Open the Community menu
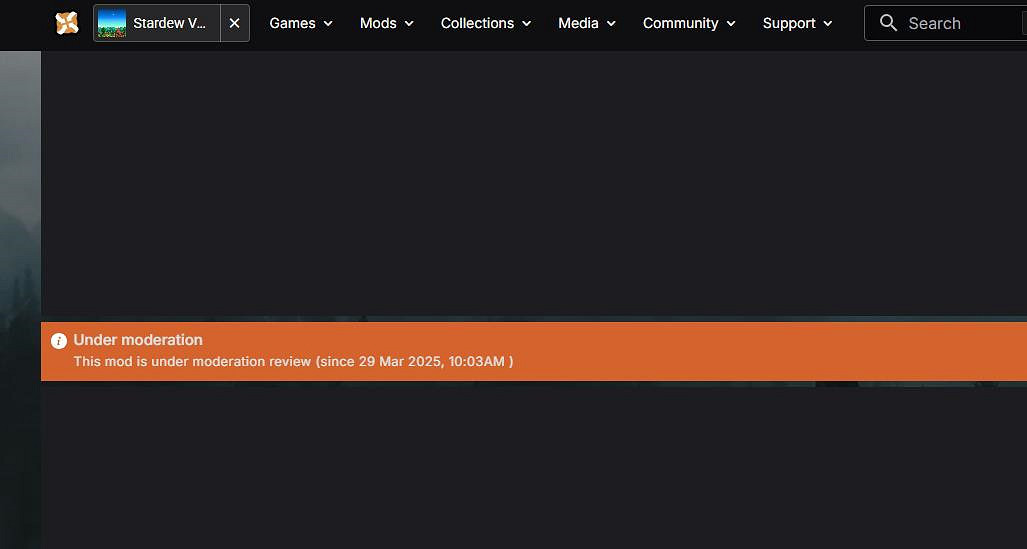The width and height of the screenshot is (1027, 549). click(680, 23)
